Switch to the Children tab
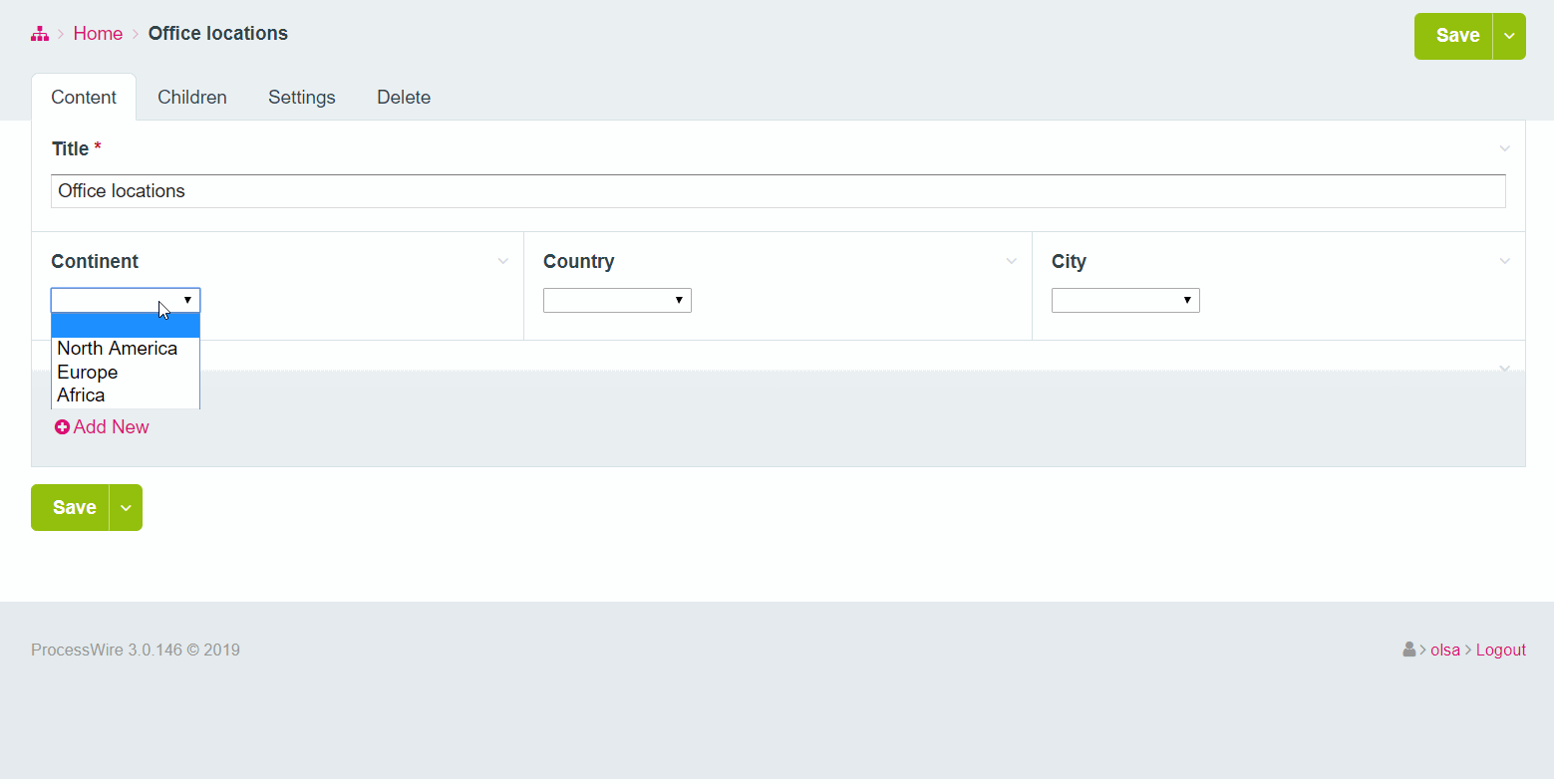The width and height of the screenshot is (1554, 784). click(x=192, y=98)
